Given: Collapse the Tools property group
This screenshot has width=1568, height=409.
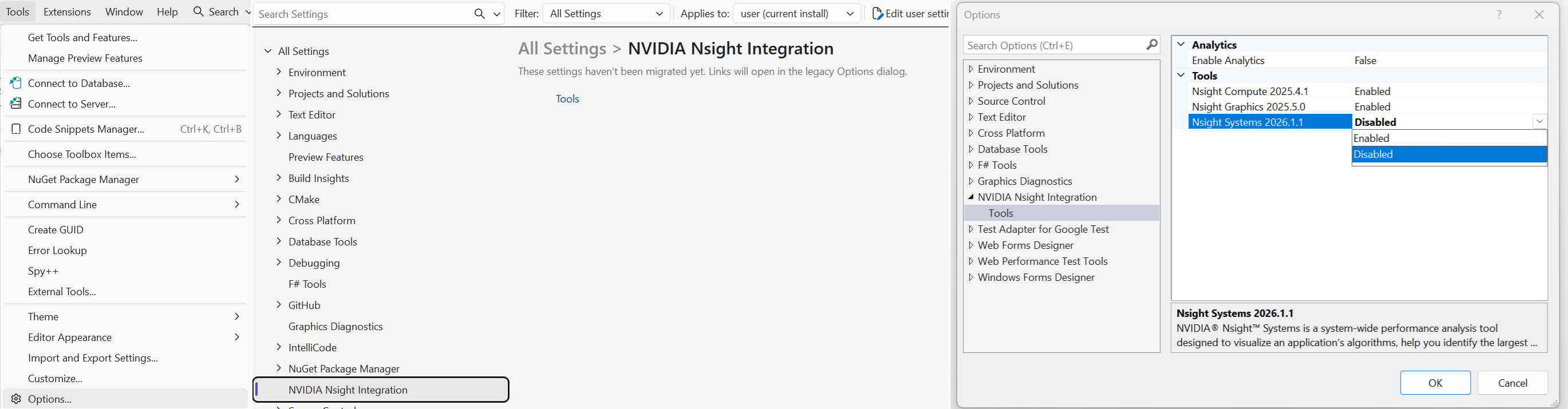Looking at the screenshot, I should [x=1181, y=76].
